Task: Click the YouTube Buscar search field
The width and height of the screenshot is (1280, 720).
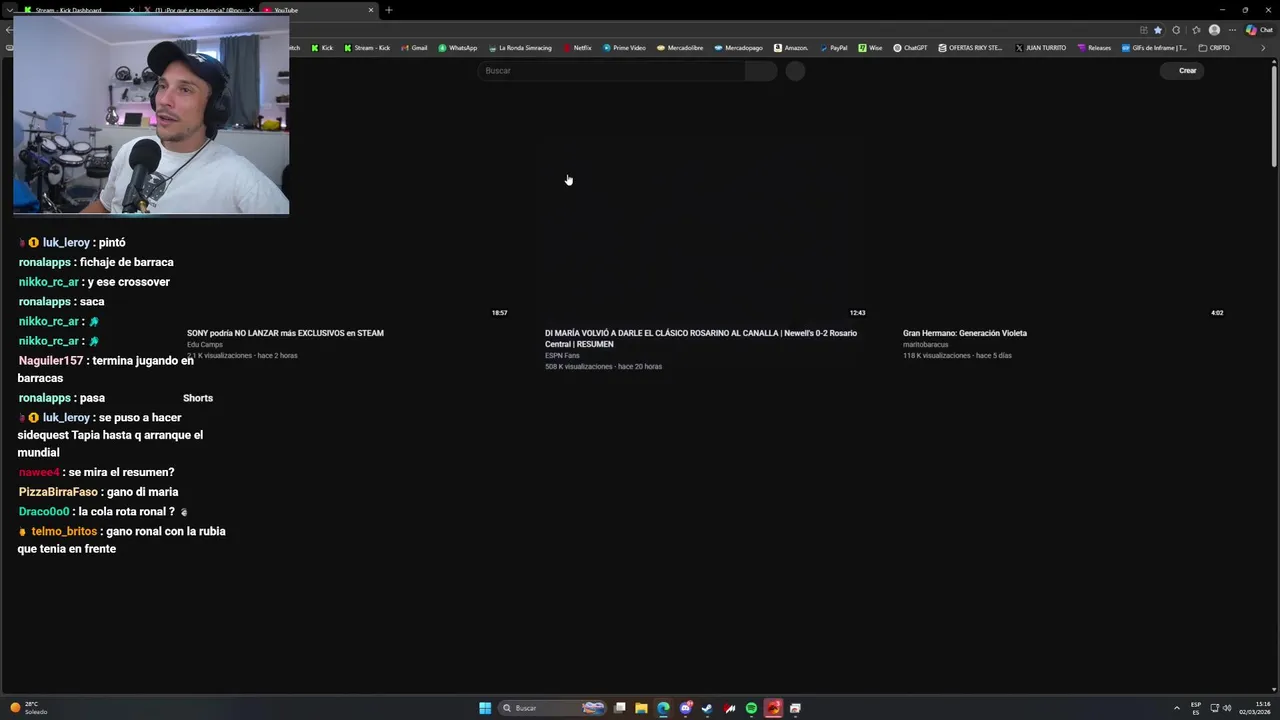Action: click(x=611, y=71)
